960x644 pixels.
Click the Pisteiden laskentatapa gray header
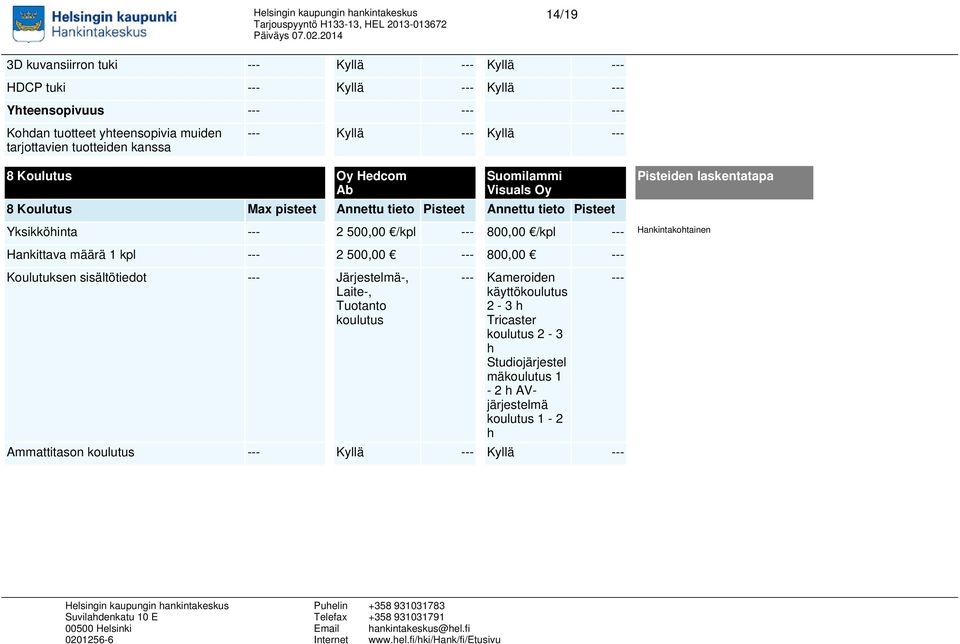(x=724, y=182)
